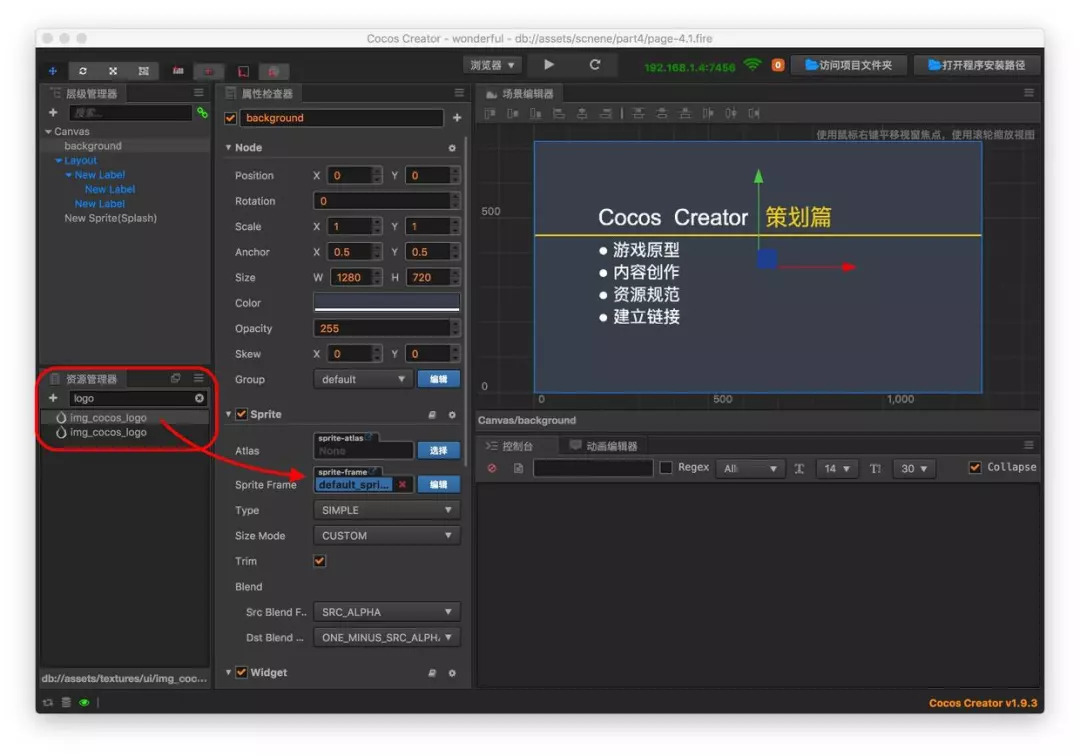Screen dimensions: 1080x756
Task: Open the Color swatch in Node properties
Action: tap(386, 302)
